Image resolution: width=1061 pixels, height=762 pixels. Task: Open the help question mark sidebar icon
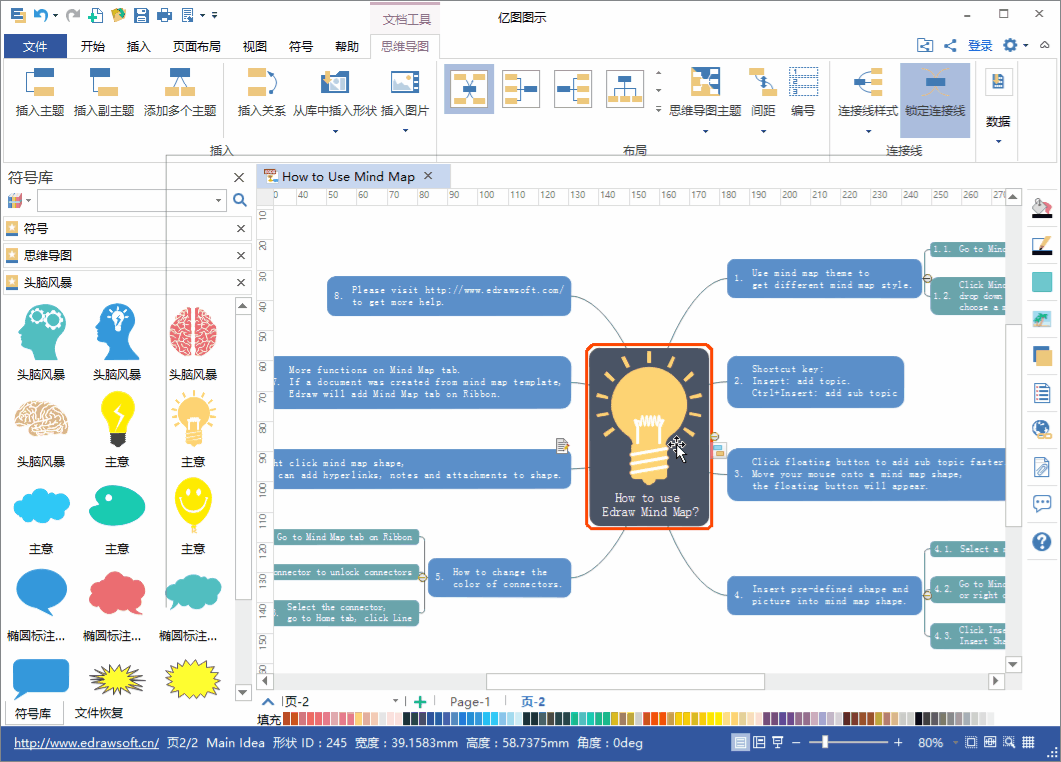click(1041, 541)
